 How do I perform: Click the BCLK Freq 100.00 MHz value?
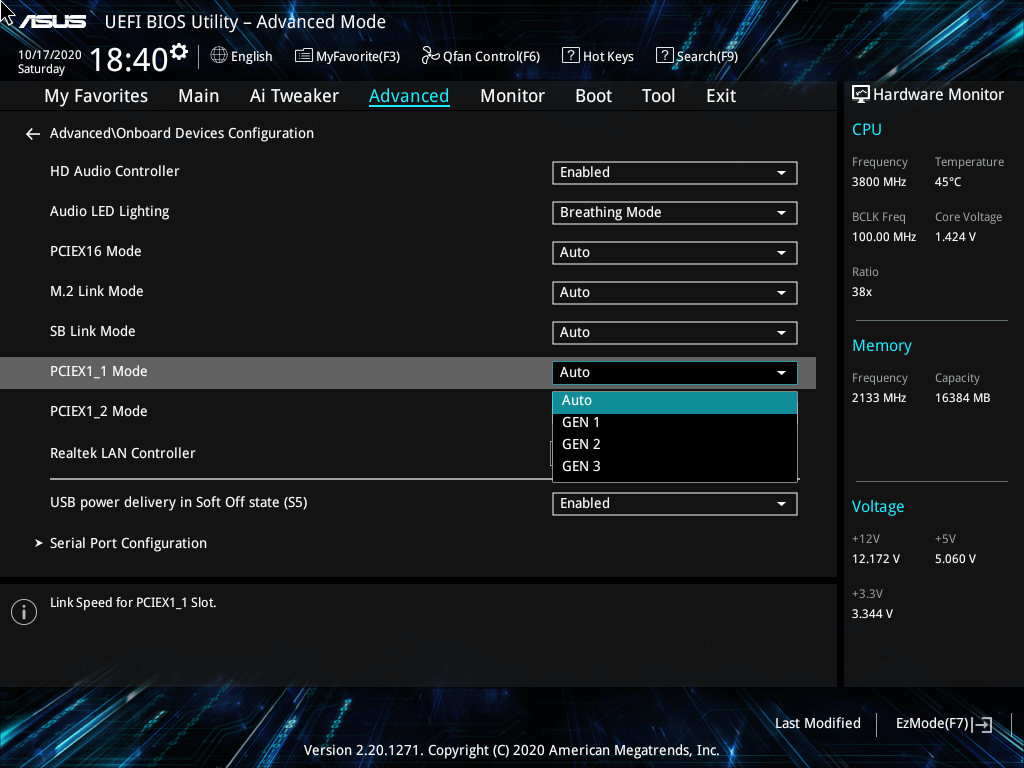click(x=884, y=237)
